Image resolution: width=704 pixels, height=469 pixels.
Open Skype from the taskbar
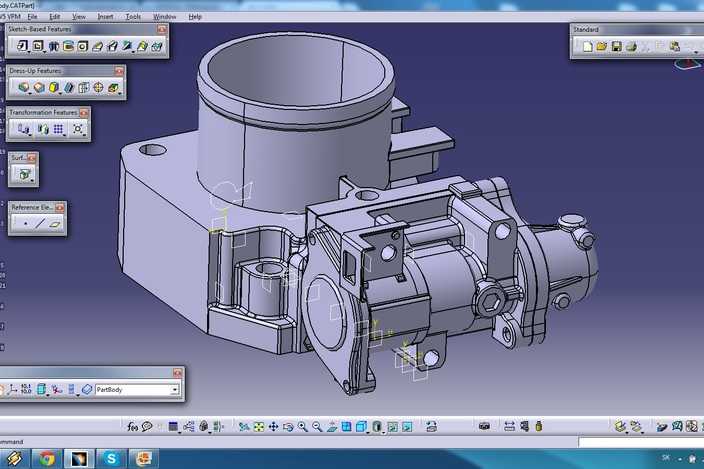click(x=111, y=459)
